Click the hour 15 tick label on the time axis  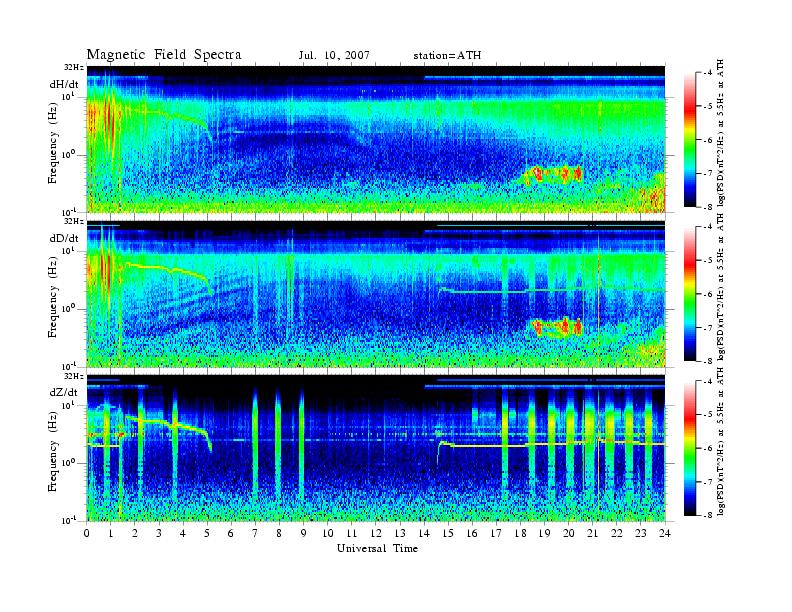448,533
